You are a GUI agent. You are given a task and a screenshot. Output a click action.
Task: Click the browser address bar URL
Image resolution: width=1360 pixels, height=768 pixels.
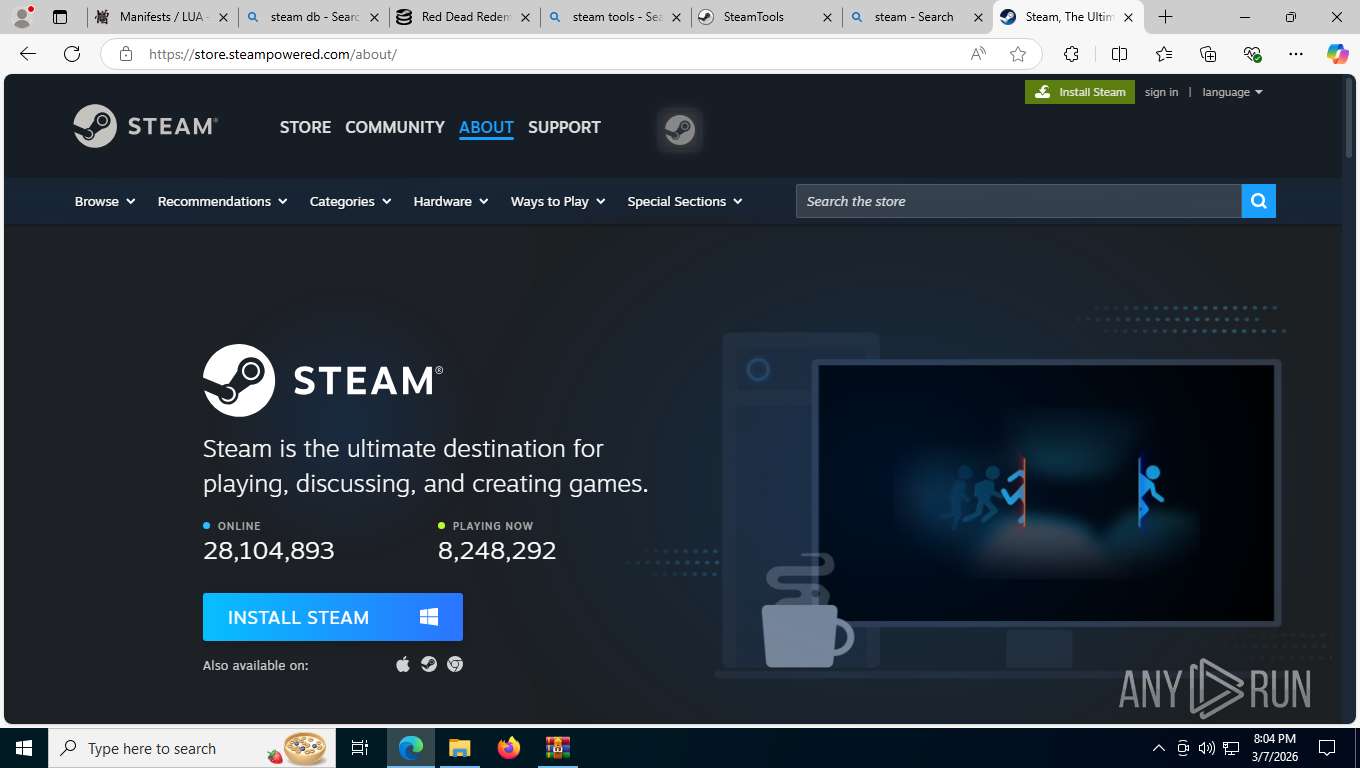point(273,54)
